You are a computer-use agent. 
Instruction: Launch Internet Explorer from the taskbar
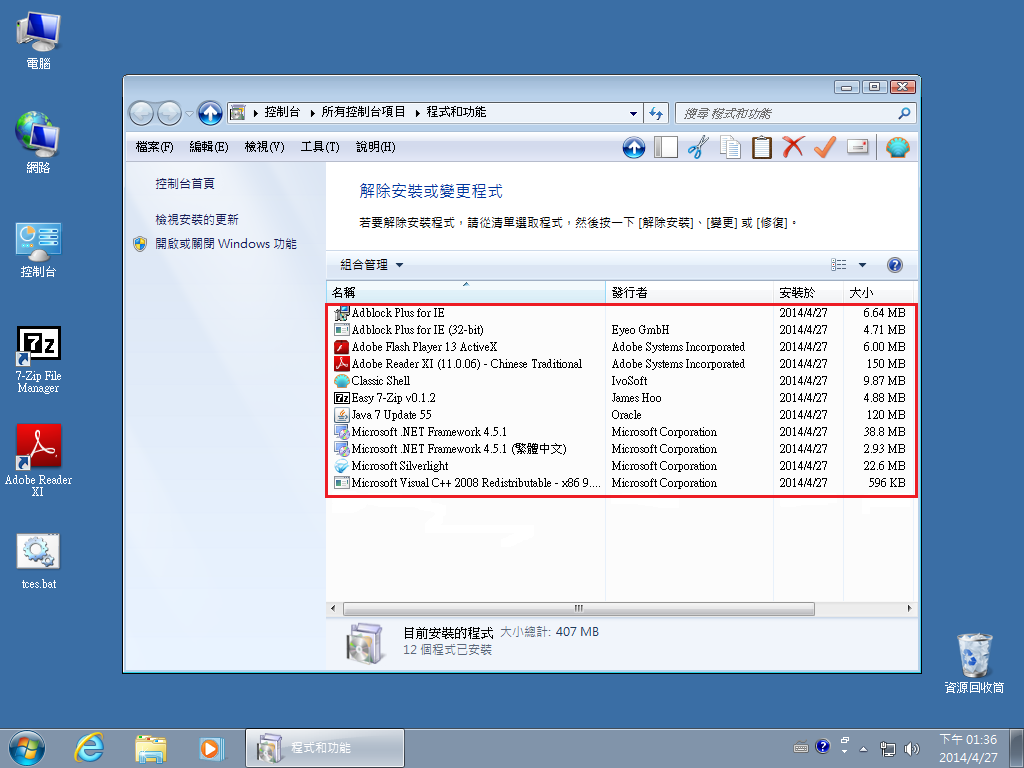89,748
